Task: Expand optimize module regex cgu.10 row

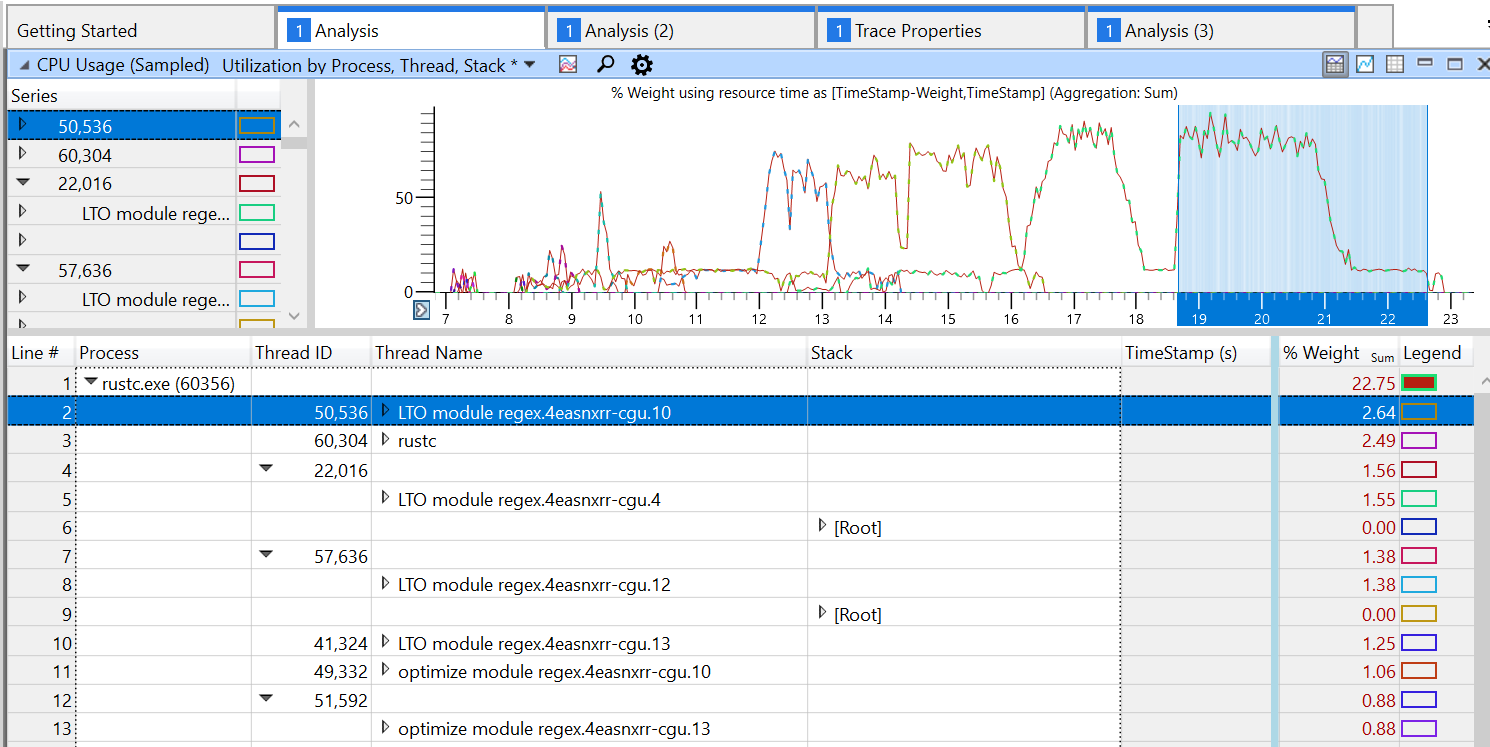Action: click(386, 671)
